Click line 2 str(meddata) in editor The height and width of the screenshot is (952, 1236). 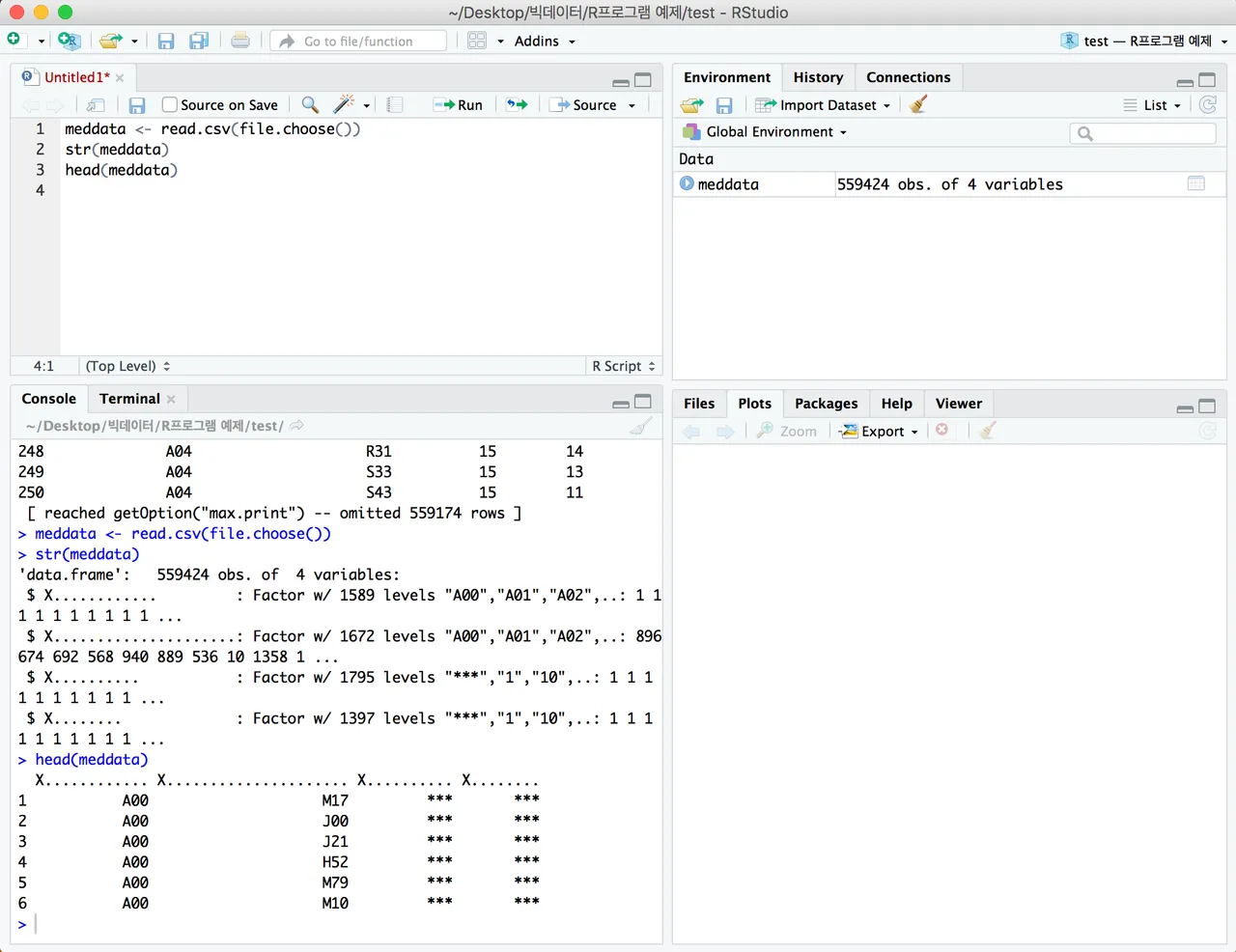click(x=117, y=149)
